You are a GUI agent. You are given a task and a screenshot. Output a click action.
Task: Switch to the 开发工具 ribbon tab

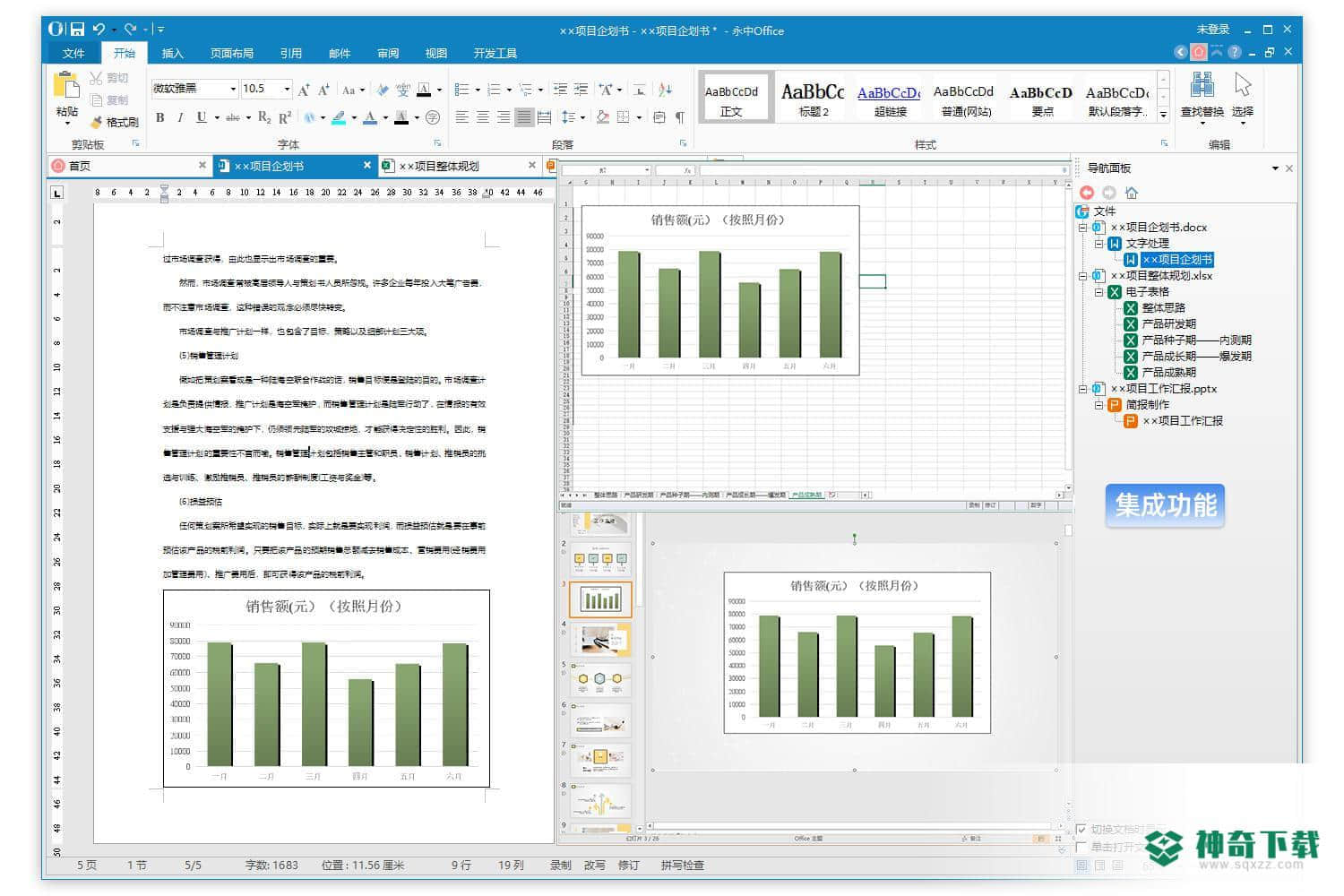495,53
